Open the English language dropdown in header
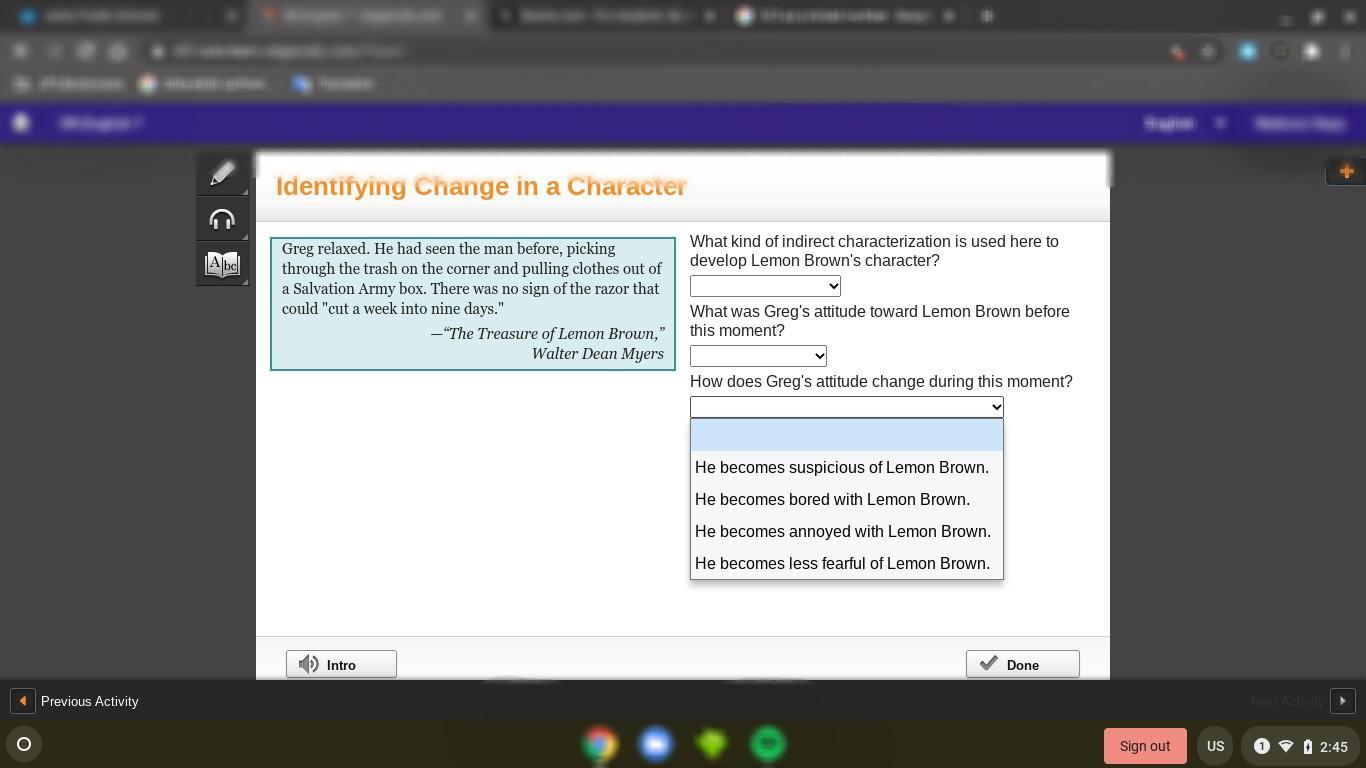Image resolution: width=1366 pixels, height=768 pixels. [1185, 123]
